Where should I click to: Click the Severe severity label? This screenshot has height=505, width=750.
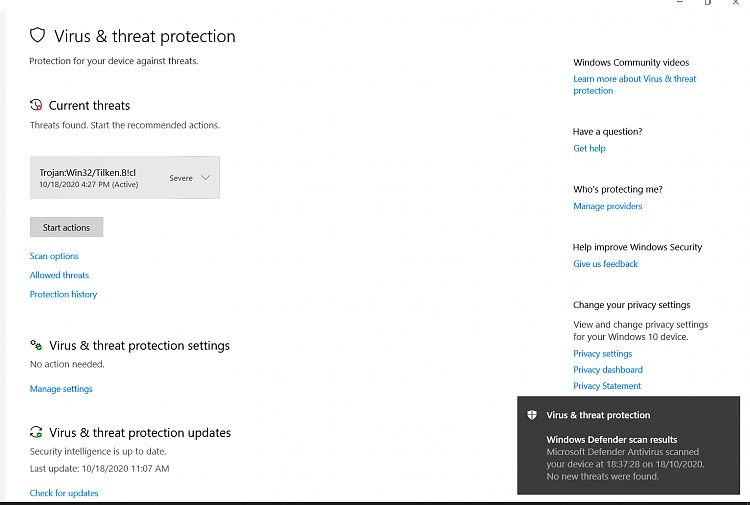click(181, 178)
